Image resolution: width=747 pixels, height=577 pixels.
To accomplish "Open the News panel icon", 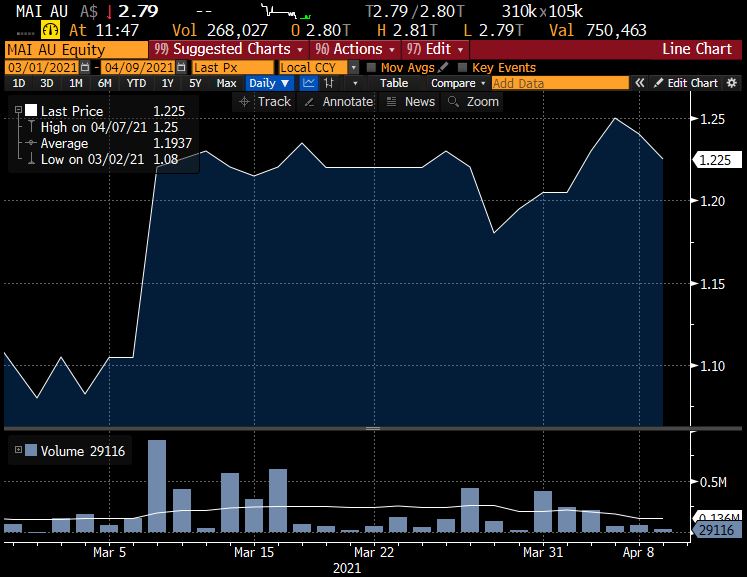I will click(392, 101).
